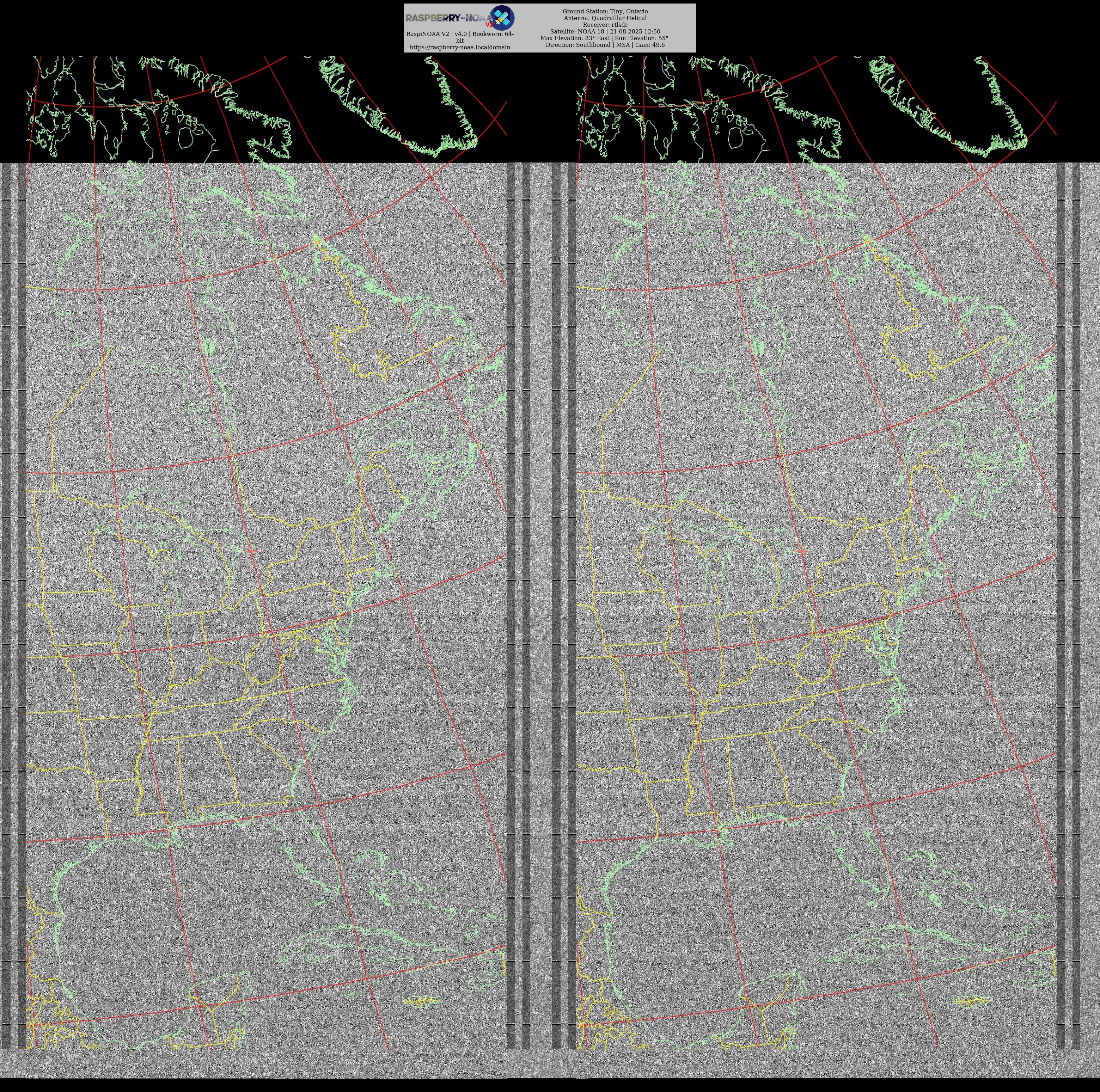Click the 'Ground Station: Tiny, Ontario' line

pos(605,11)
